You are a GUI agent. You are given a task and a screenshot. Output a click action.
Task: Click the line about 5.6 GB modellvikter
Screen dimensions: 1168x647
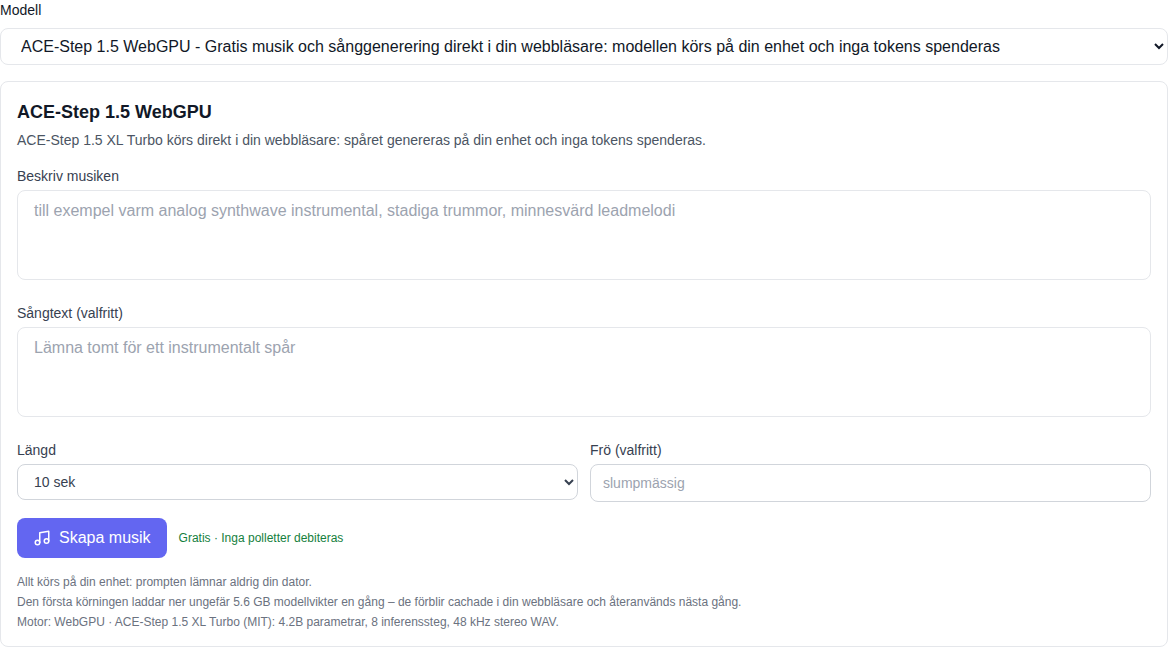(379, 602)
